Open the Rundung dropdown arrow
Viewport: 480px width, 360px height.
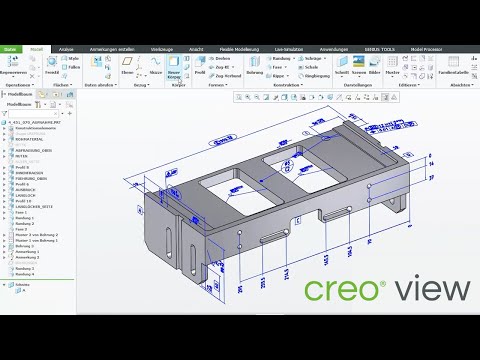coord(294,58)
